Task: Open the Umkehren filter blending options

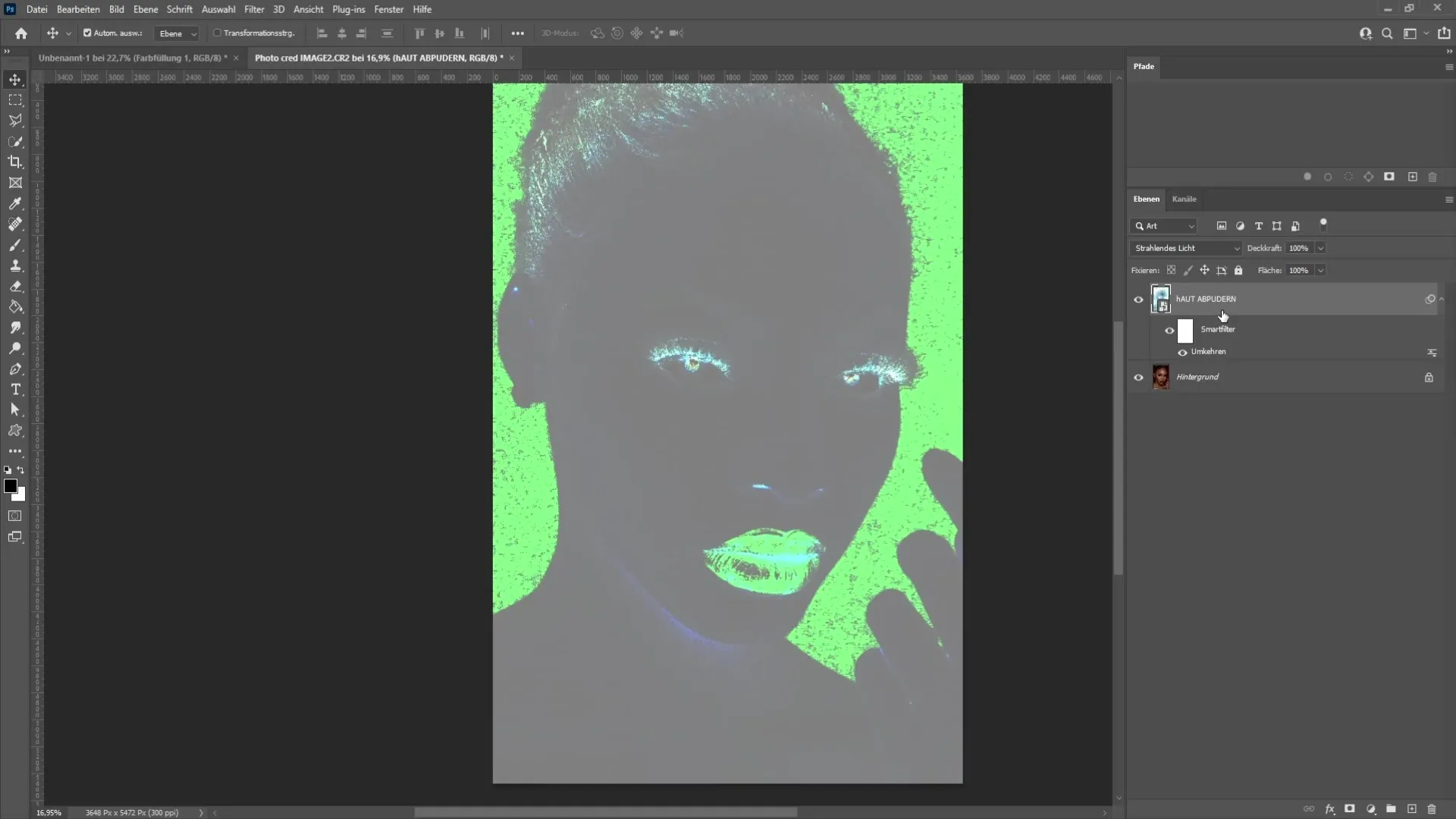Action: tap(1432, 353)
